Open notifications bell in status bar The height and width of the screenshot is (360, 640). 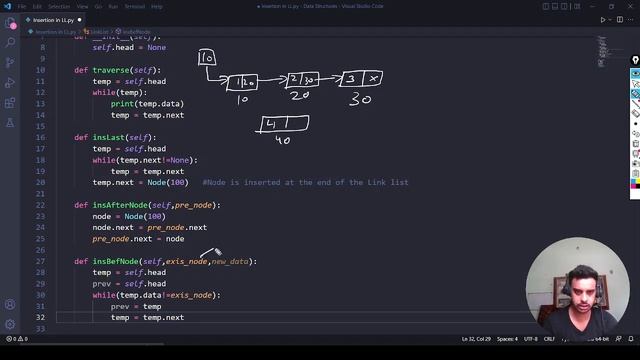[631, 339]
